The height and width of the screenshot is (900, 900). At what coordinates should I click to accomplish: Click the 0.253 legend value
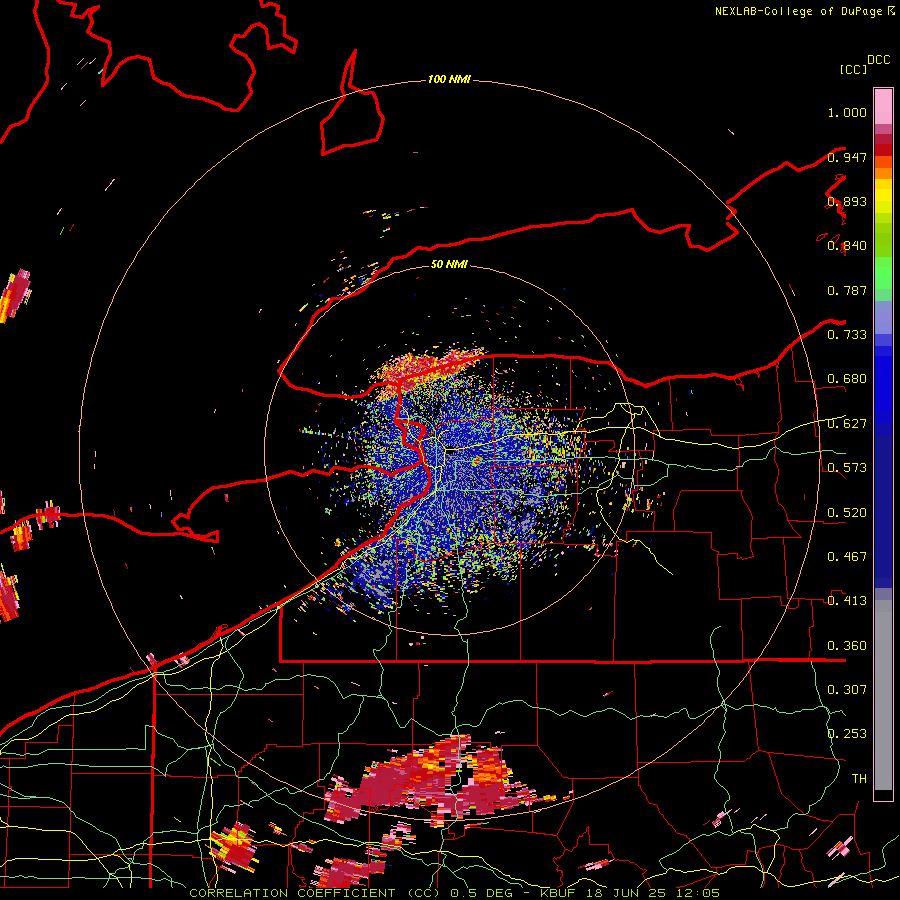point(847,734)
